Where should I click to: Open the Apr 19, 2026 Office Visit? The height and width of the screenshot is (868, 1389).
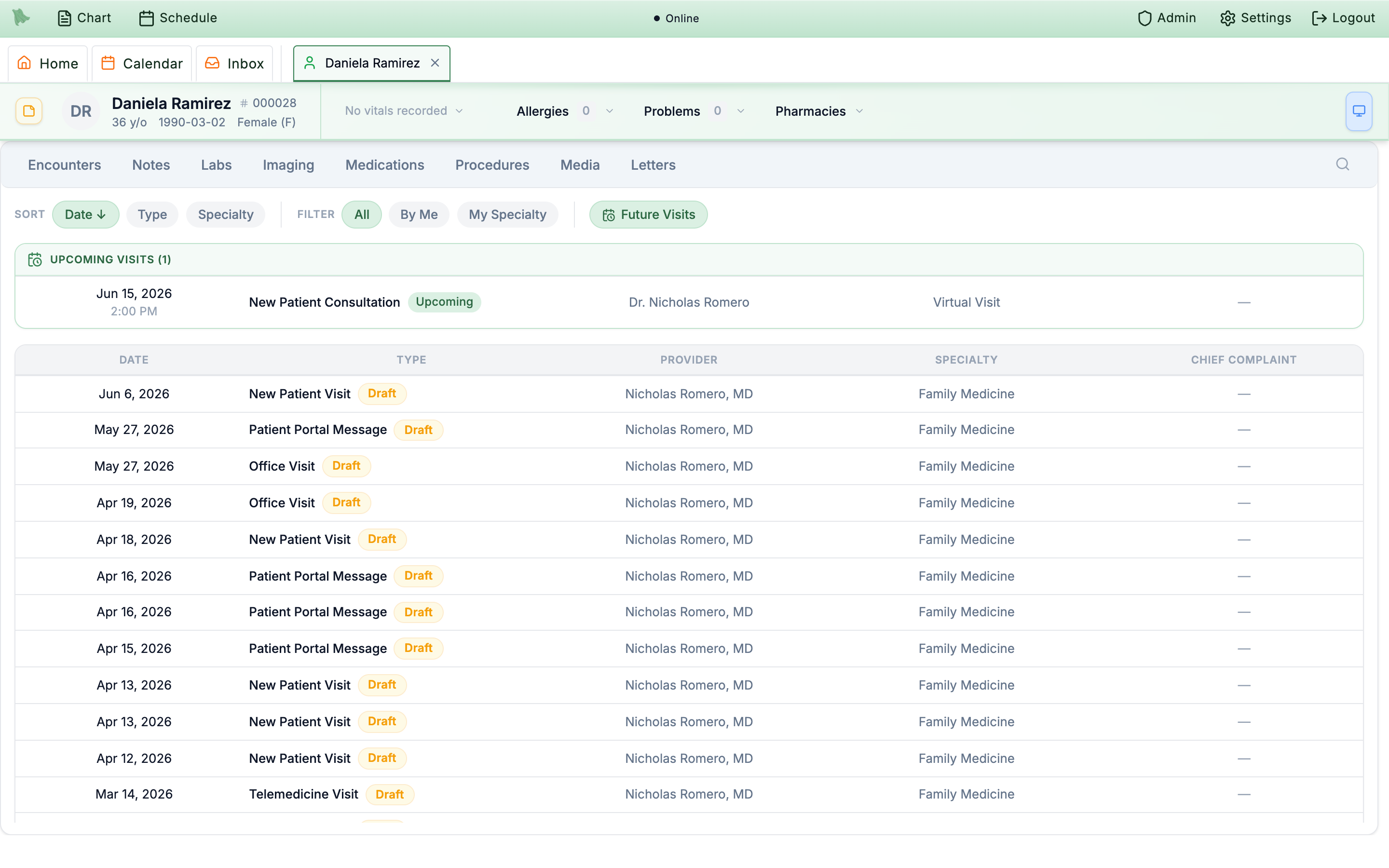pos(689,503)
